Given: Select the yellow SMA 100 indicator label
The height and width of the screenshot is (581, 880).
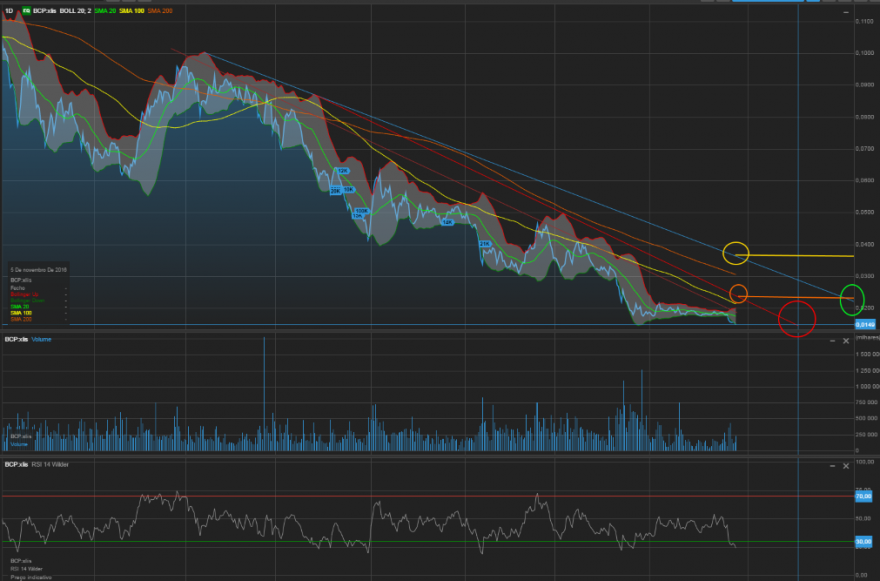Looking at the screenshot, I should (131, 11).
